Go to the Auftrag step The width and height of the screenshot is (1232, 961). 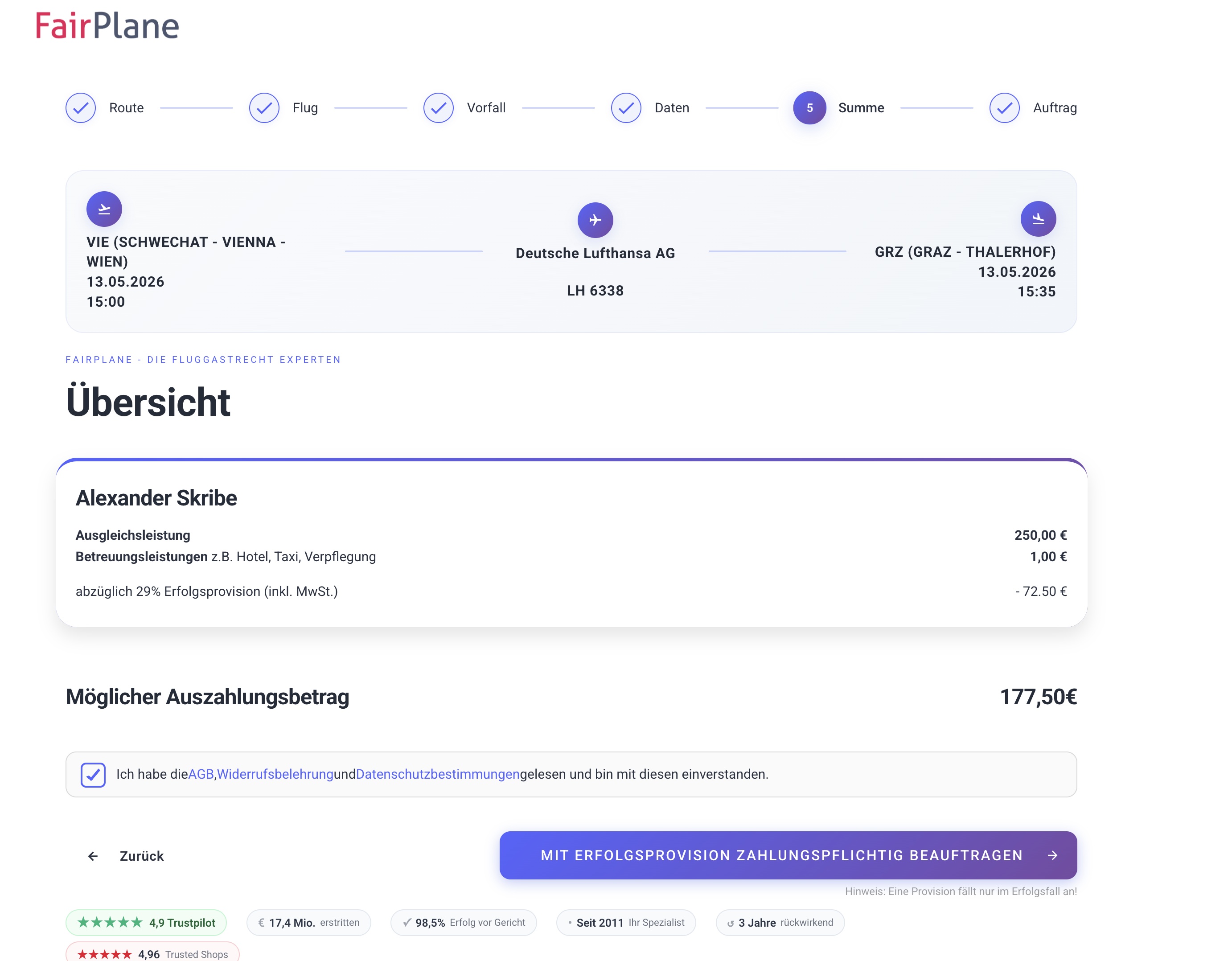[x=1055, y=108]
